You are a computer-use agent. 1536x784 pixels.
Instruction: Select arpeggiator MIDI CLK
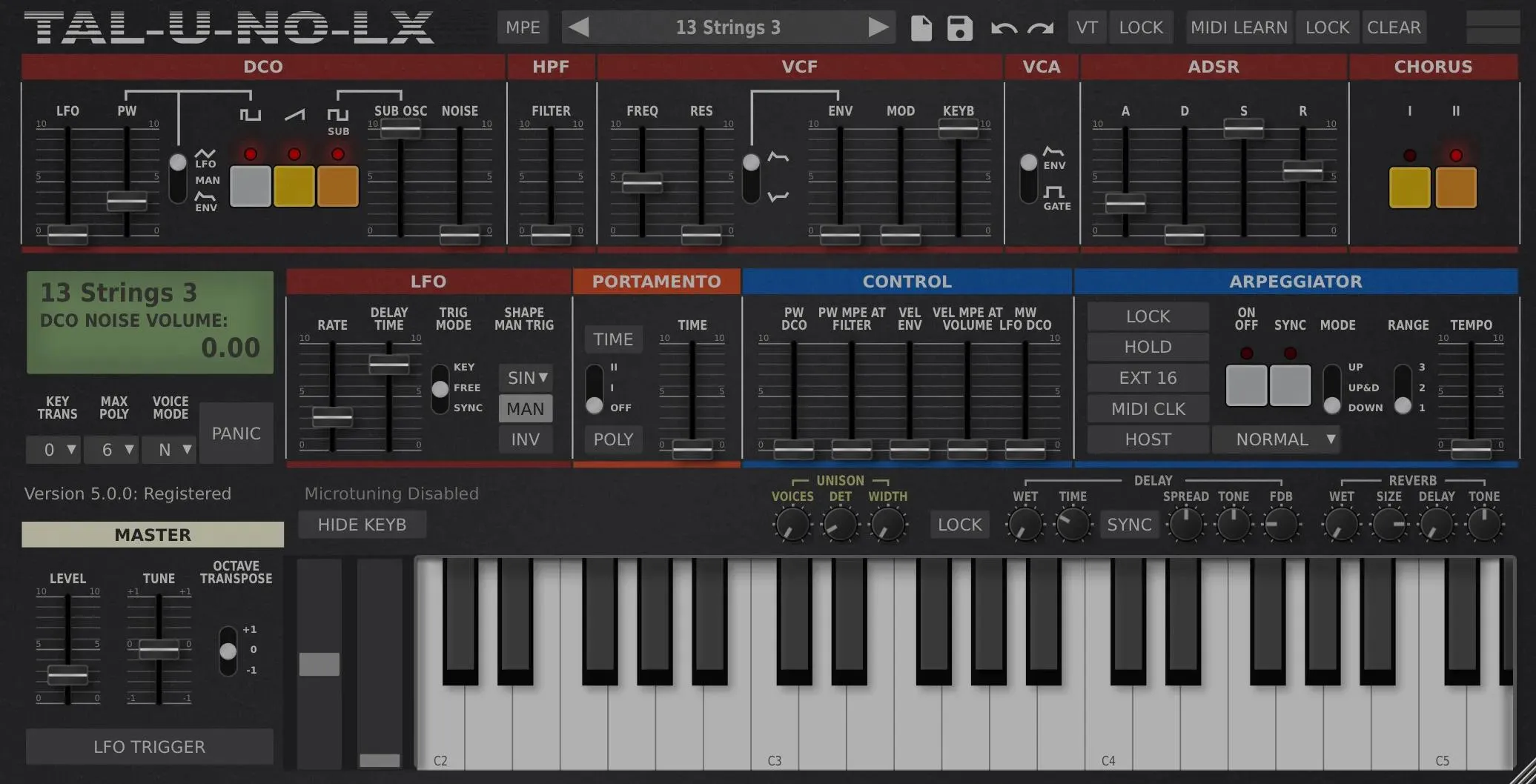(1148, 409)
